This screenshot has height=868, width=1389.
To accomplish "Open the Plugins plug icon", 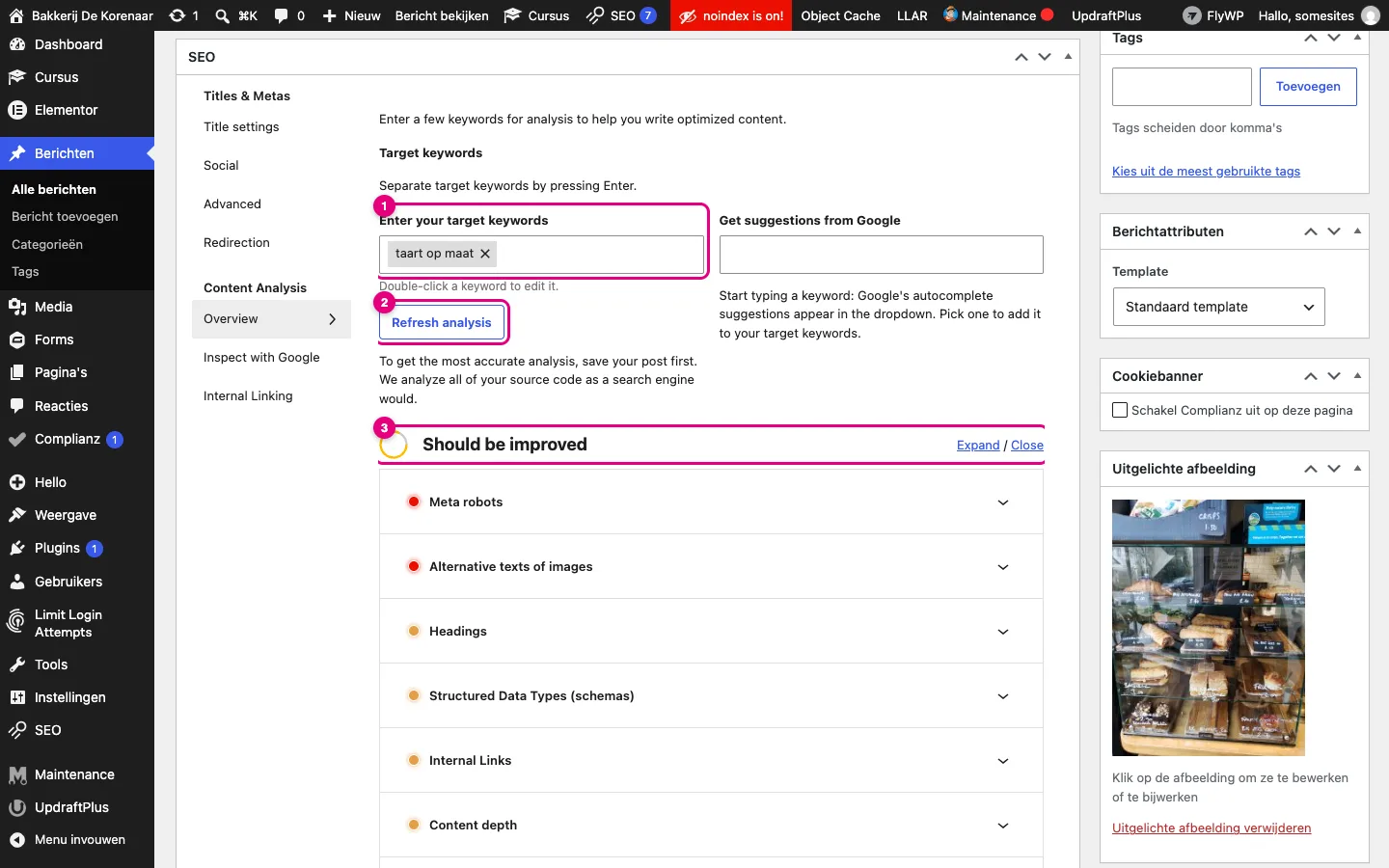I will point(16,548).
